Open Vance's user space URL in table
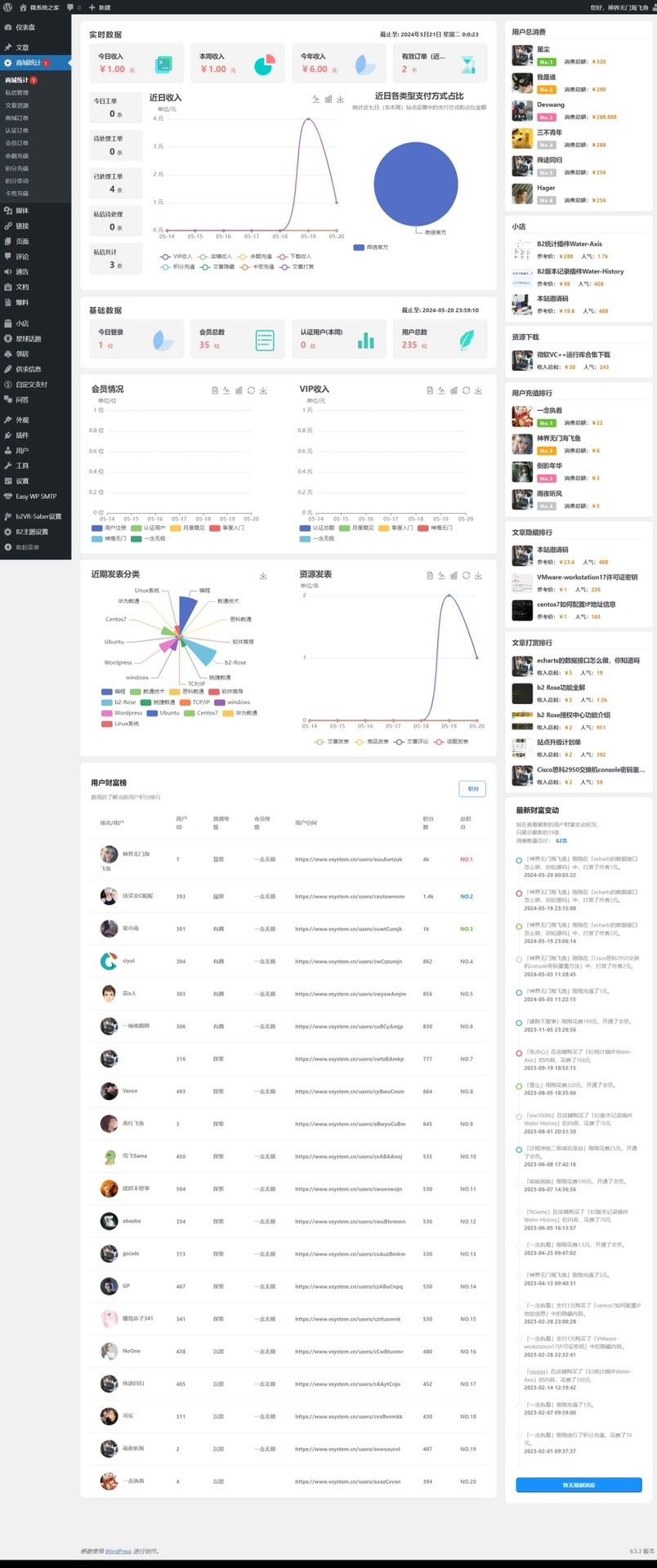 pos(350,1091)
